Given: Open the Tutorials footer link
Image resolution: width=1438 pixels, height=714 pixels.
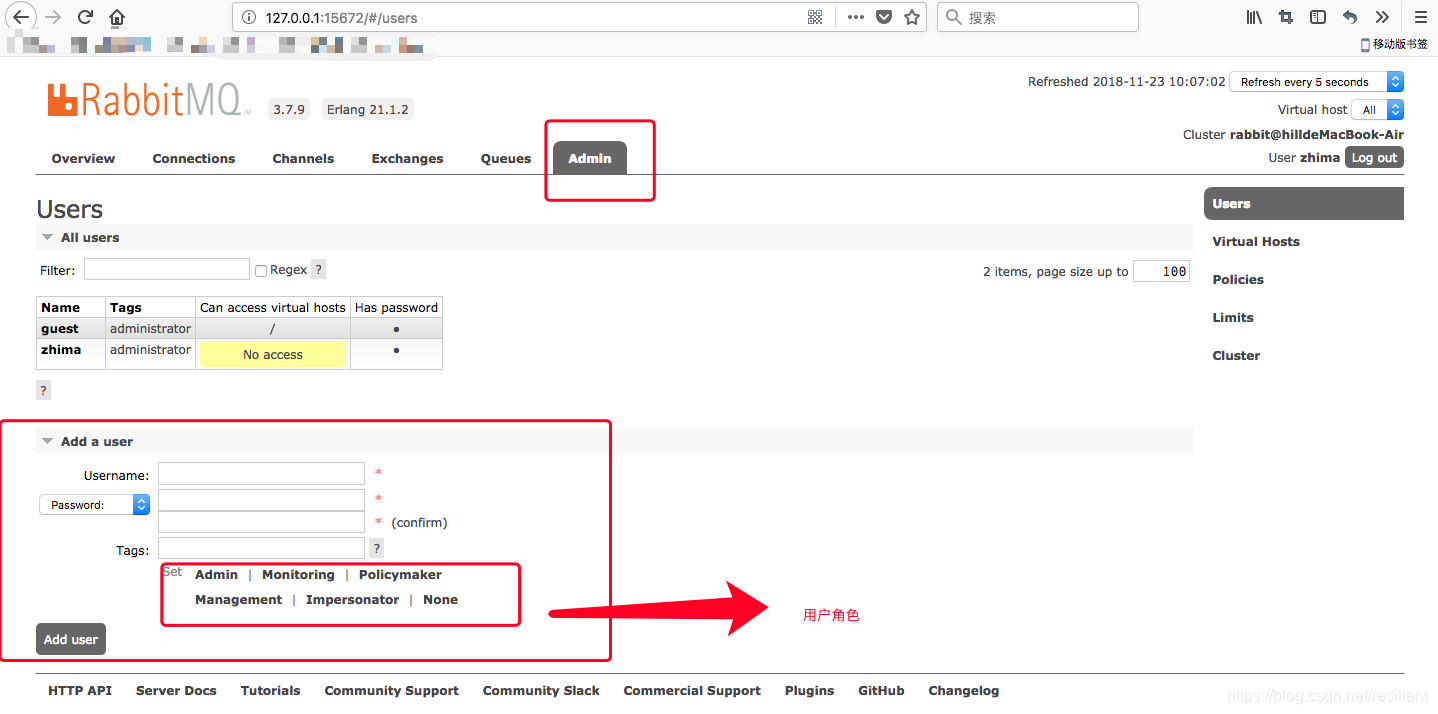Looking at the screenshot, I should [270, 690].
